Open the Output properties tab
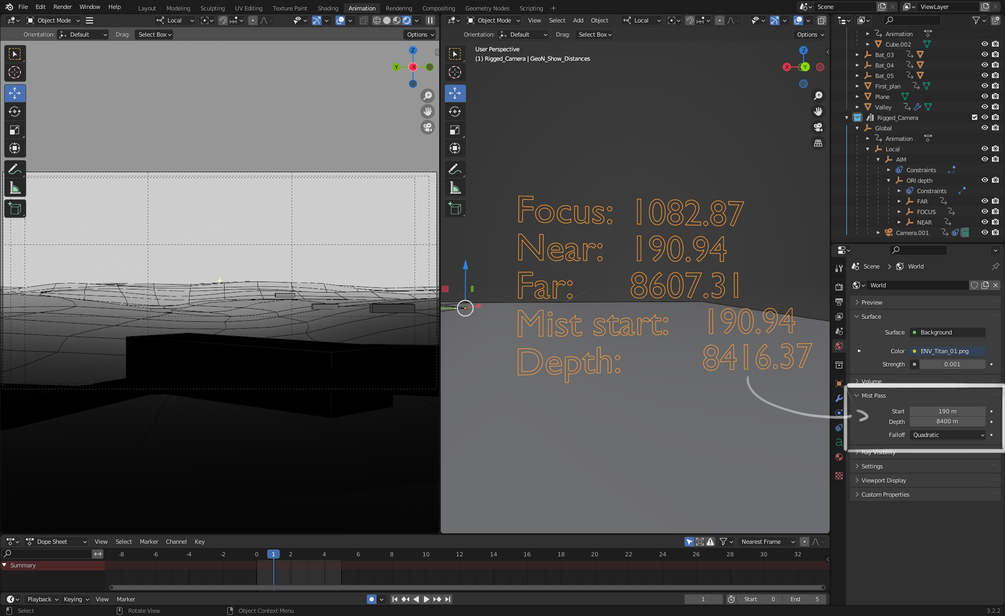 point(838,301)
